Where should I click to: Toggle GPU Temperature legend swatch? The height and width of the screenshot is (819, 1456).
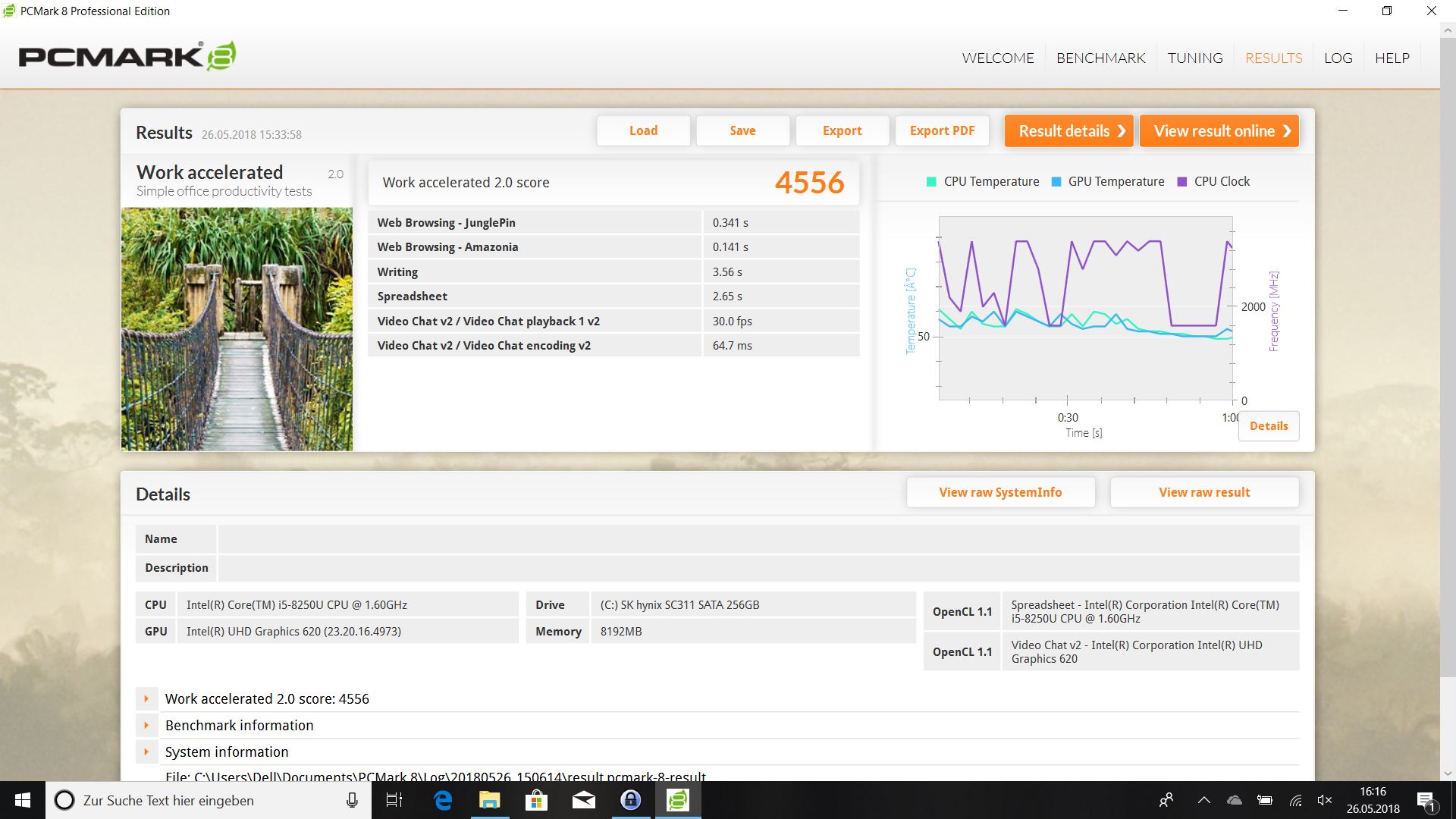(x=1056, y=182)
